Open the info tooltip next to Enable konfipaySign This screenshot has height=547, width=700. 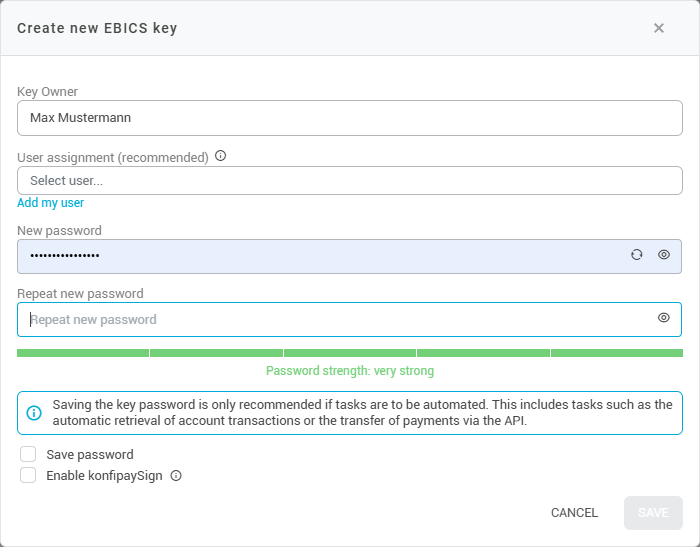pos(176,476)
